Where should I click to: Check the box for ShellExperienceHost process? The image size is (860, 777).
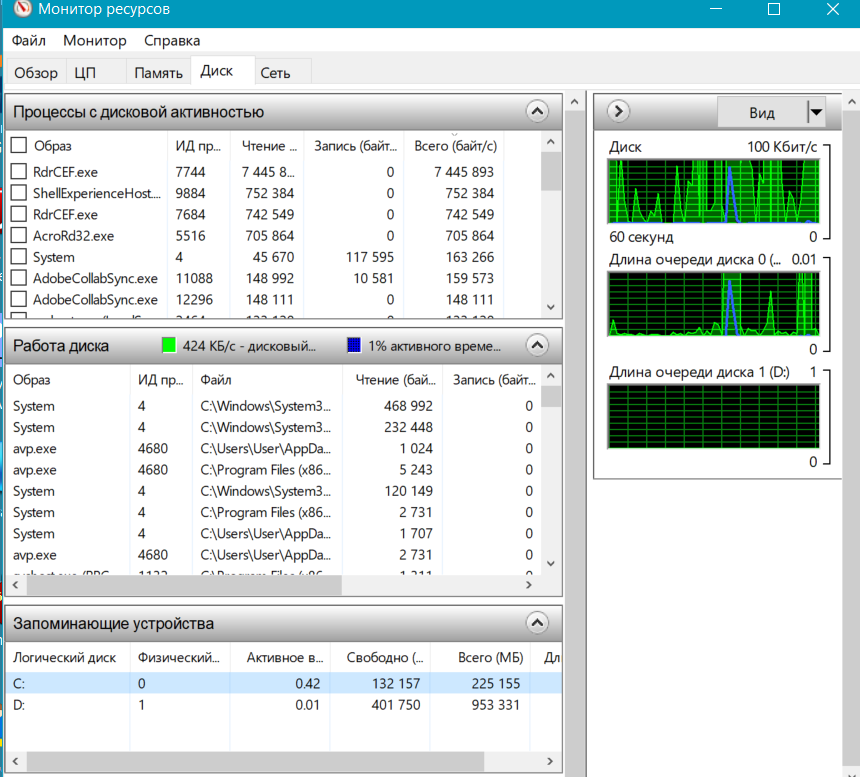[x=18, y=193]
